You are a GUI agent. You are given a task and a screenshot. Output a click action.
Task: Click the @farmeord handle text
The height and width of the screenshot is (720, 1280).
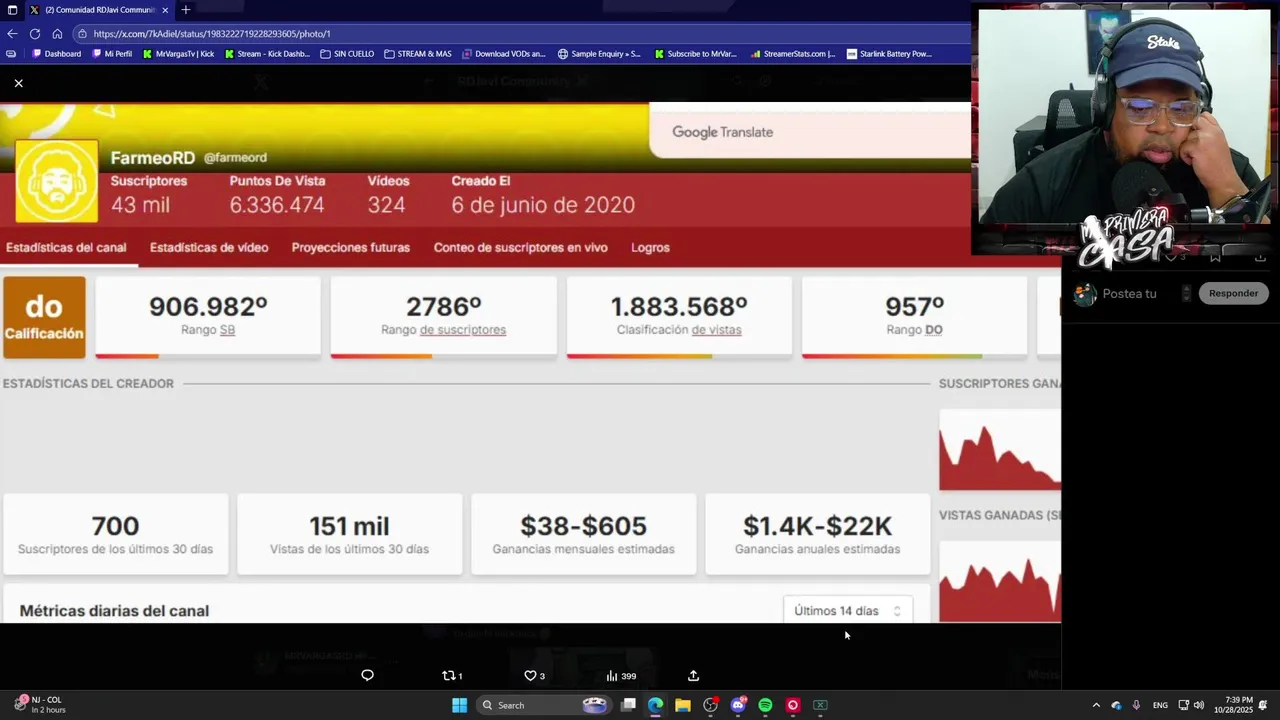[x=235, y=158]
